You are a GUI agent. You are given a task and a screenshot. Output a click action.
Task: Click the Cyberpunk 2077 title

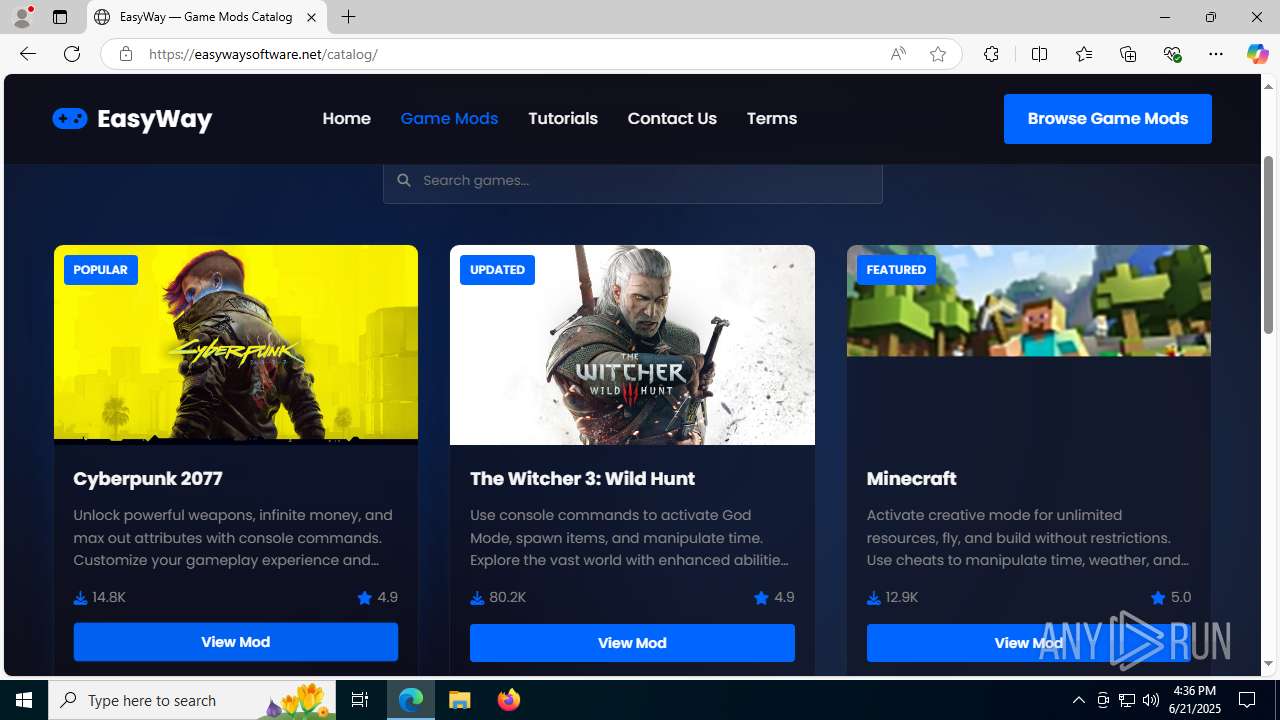pyautogui.click(x=148, y=478)
